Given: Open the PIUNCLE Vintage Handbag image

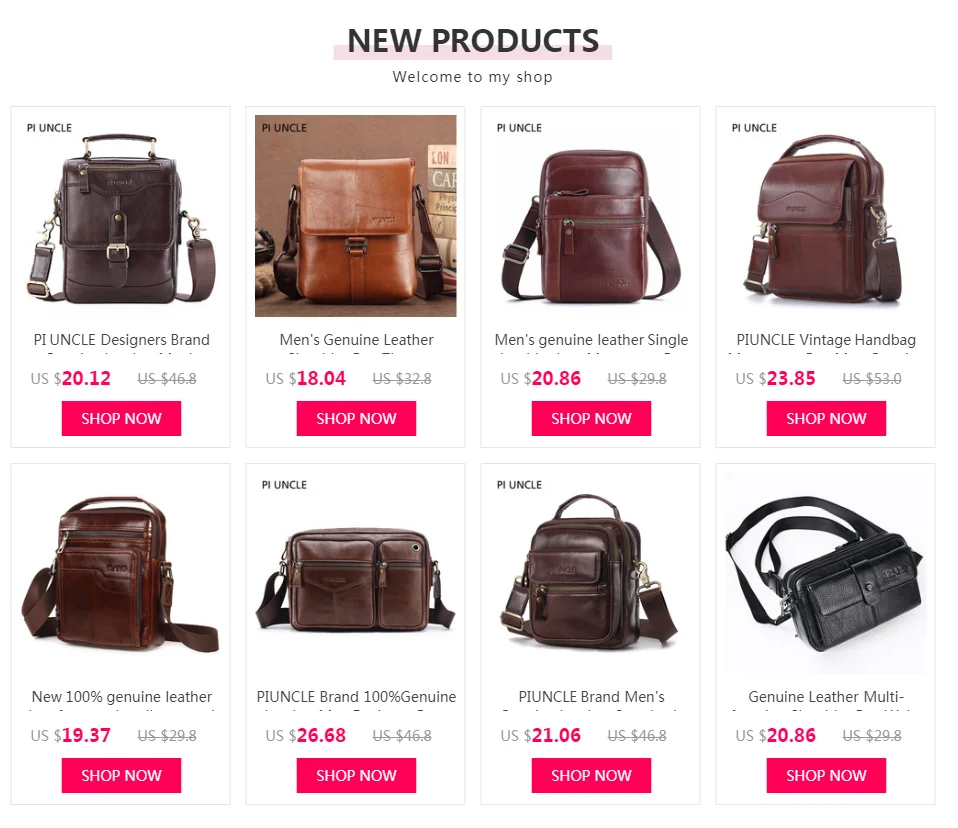Looking at the screenshot, I should pos(825,216).
